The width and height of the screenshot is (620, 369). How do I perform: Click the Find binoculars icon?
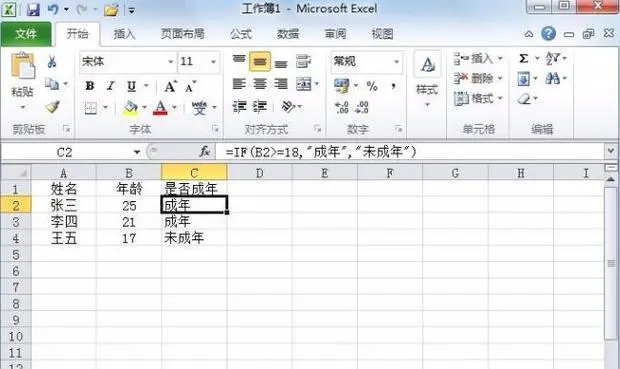pos(552,78)
